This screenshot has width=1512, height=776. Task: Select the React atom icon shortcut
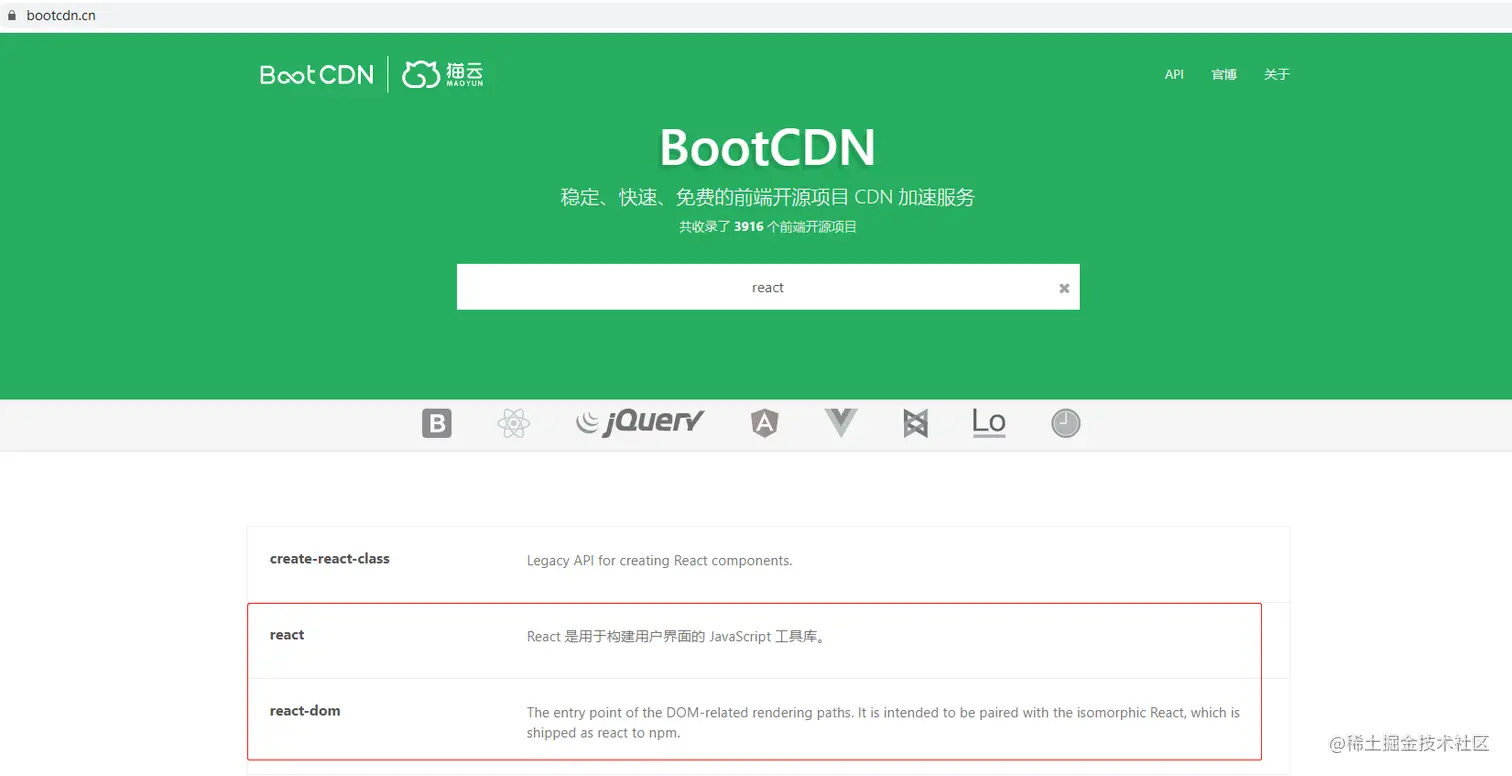click(x=513, y=424)
